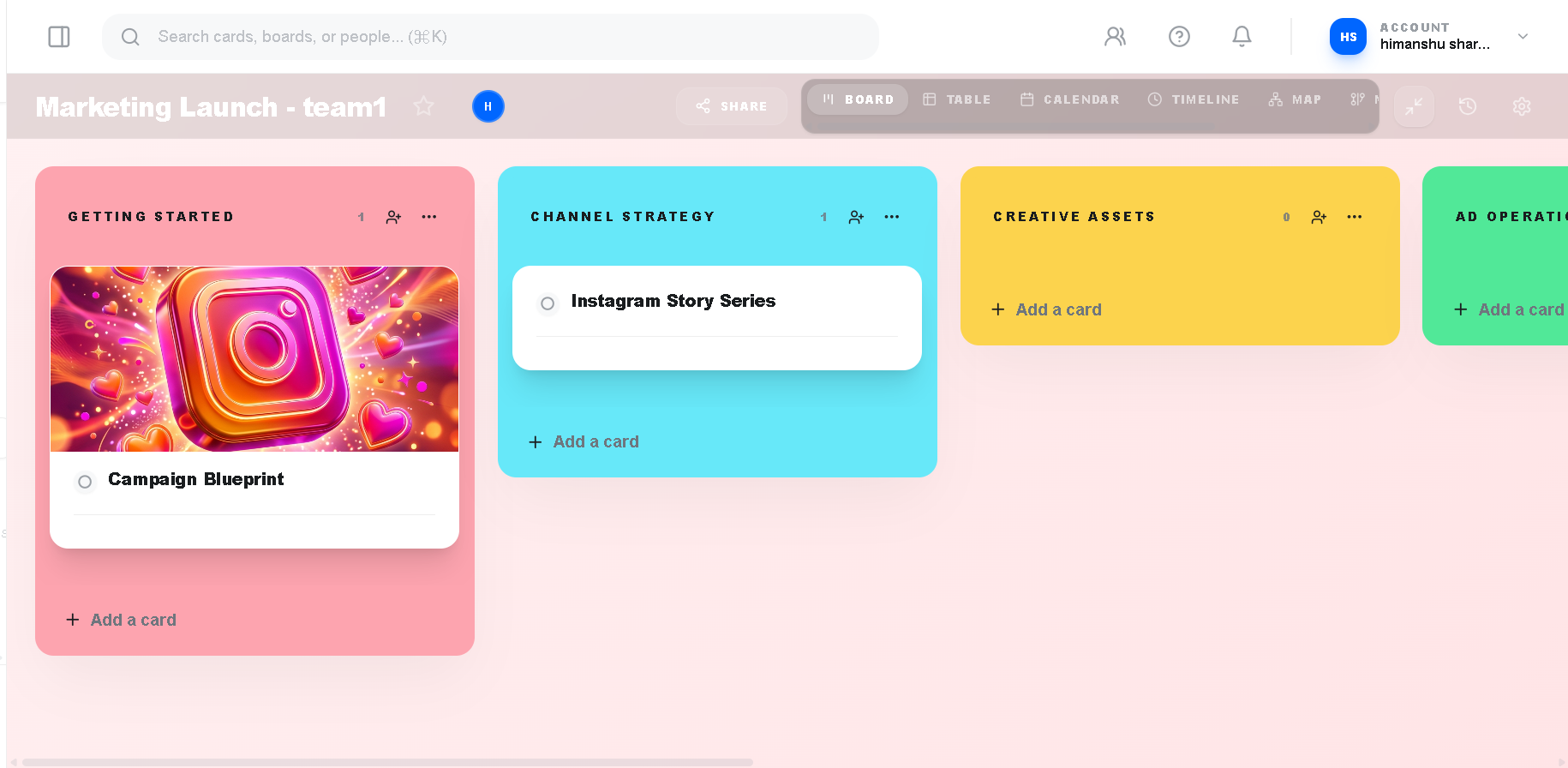1568x768 pixels.
Task: Open the Instagram Story Series card
Action: [x=717, y=318]
